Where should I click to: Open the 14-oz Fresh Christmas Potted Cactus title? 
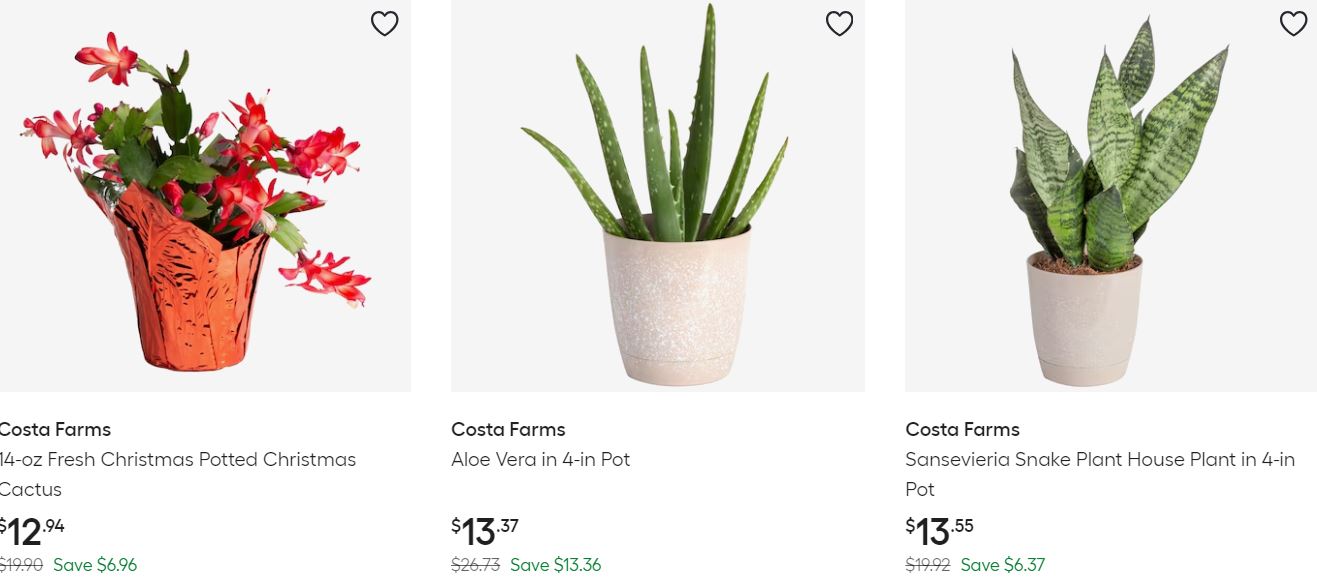click(x=177, y=460)
